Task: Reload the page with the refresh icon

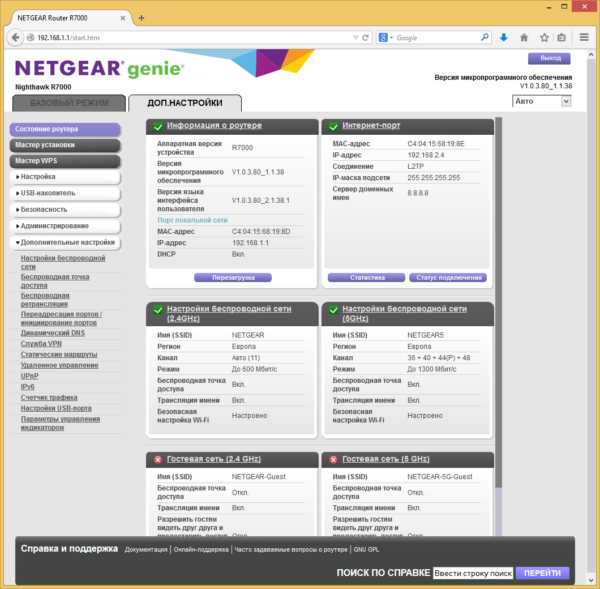Action: pos(365,38)
